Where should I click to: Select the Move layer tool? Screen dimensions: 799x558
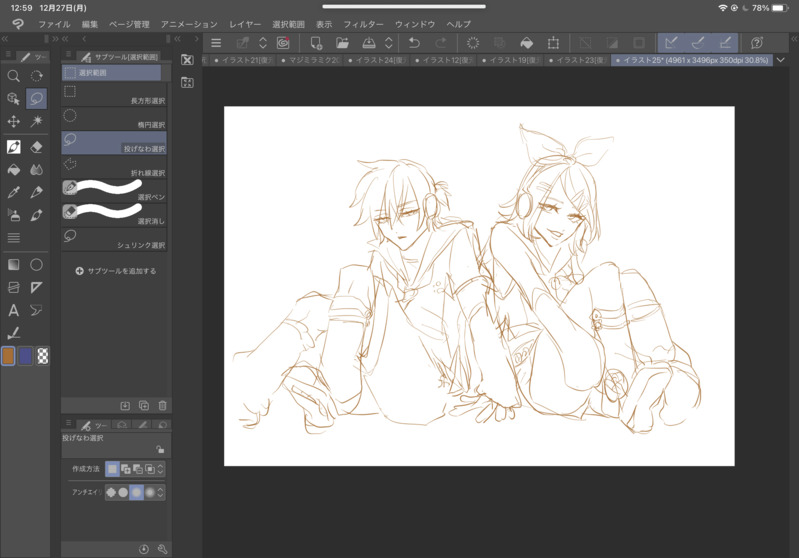click(x=14, y=121)
